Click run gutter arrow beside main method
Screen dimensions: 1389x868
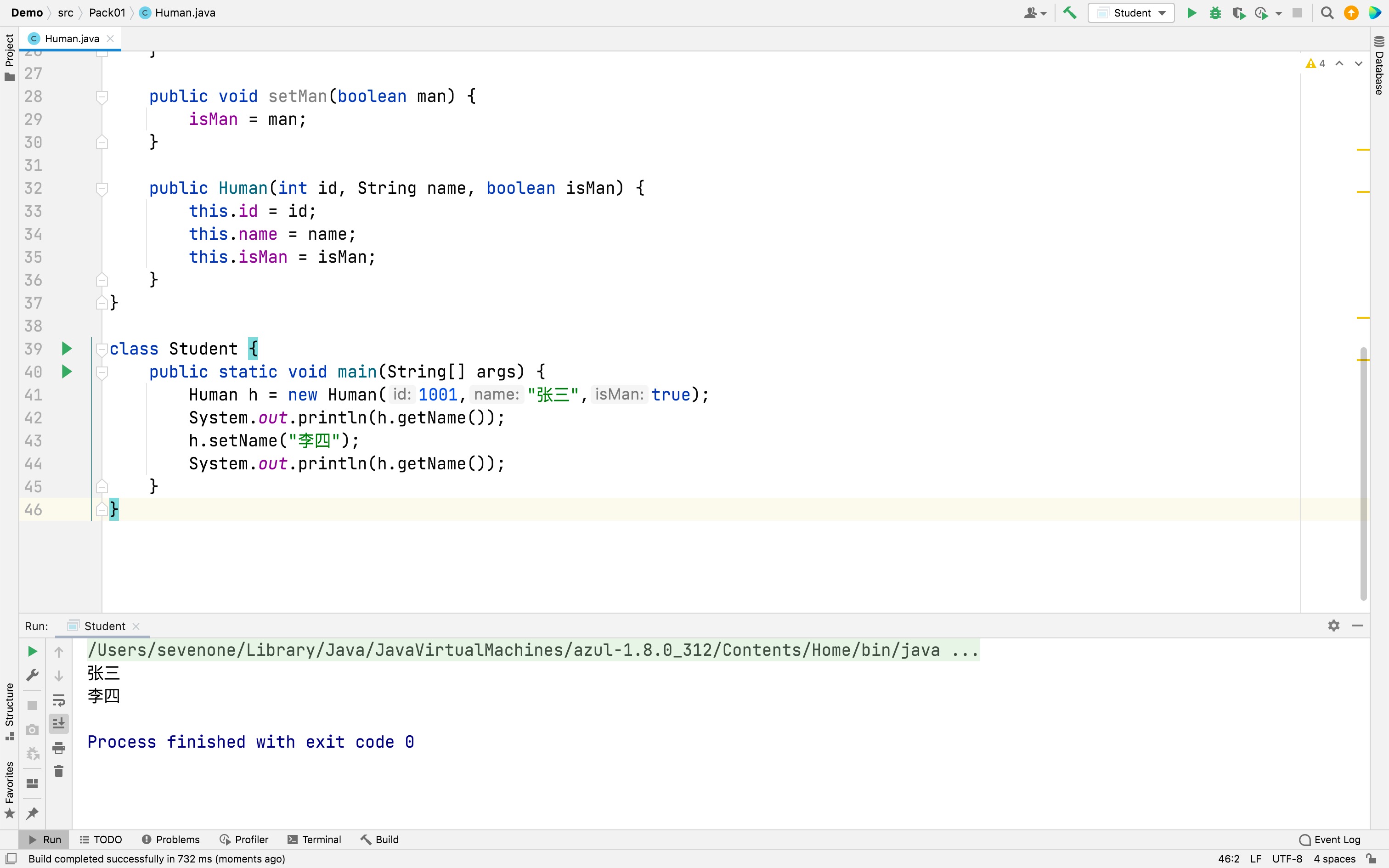coord(67,372)
